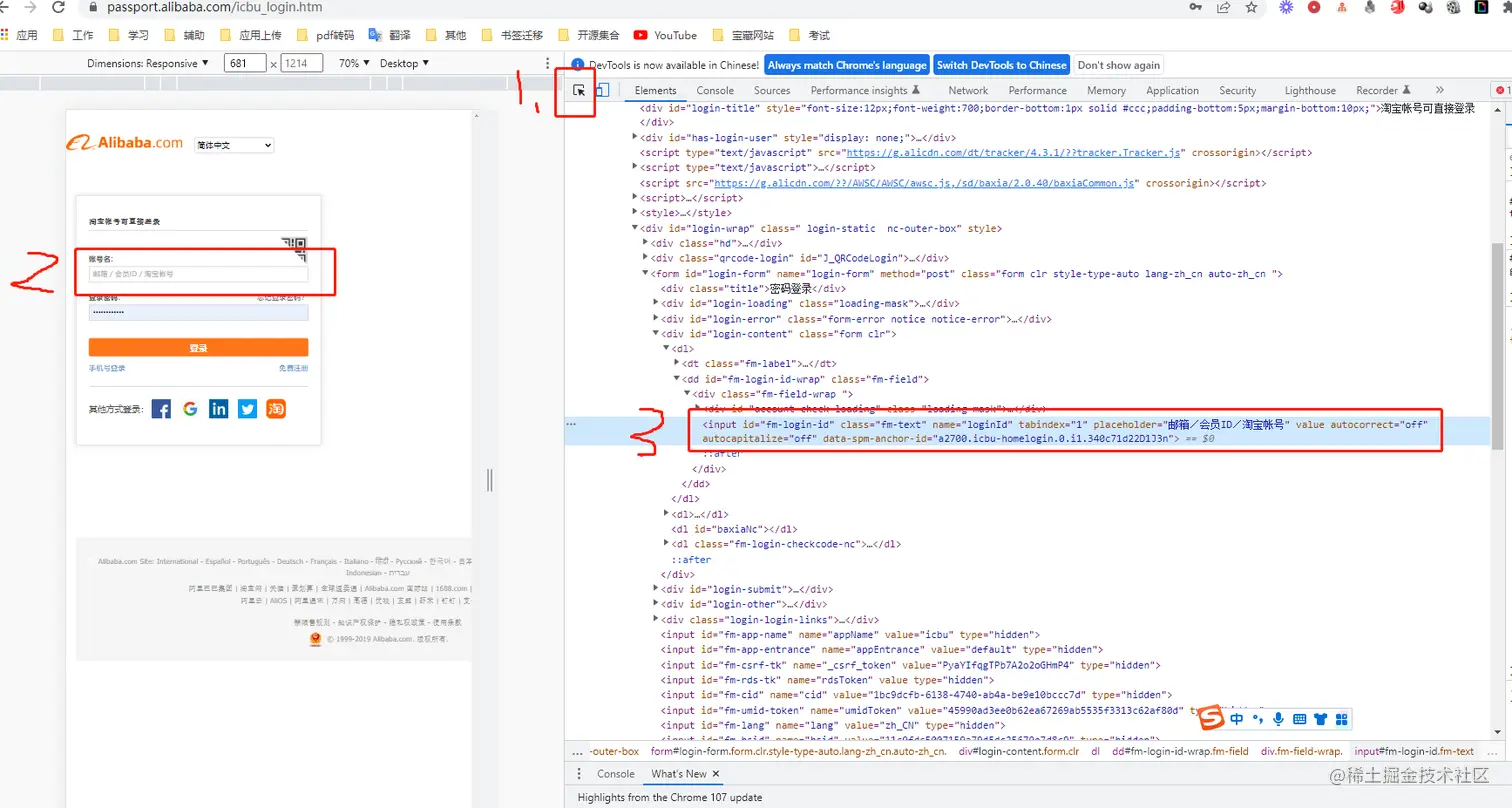
Task: Expand the login-other div node
Action: click(656, 604)
